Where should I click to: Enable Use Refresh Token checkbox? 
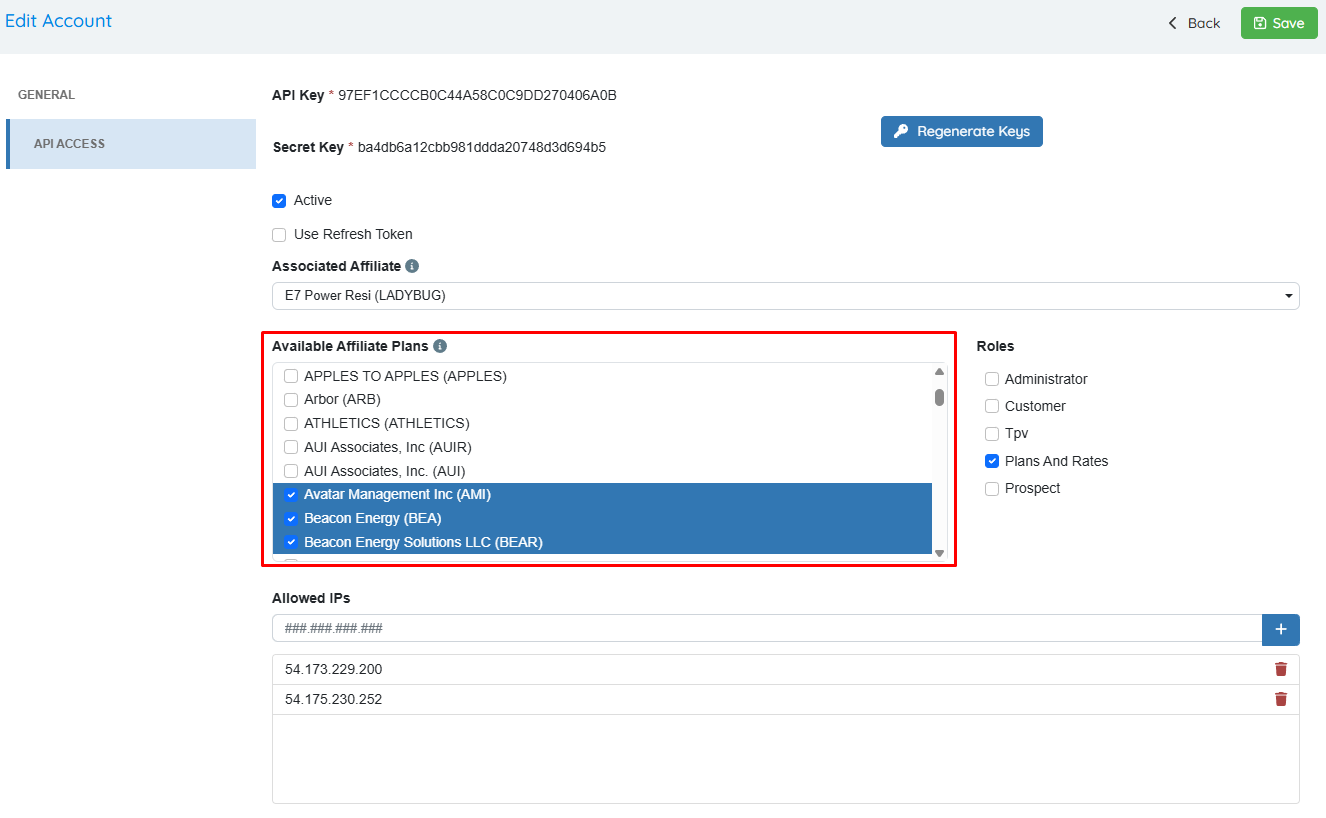tap(279, 235)
